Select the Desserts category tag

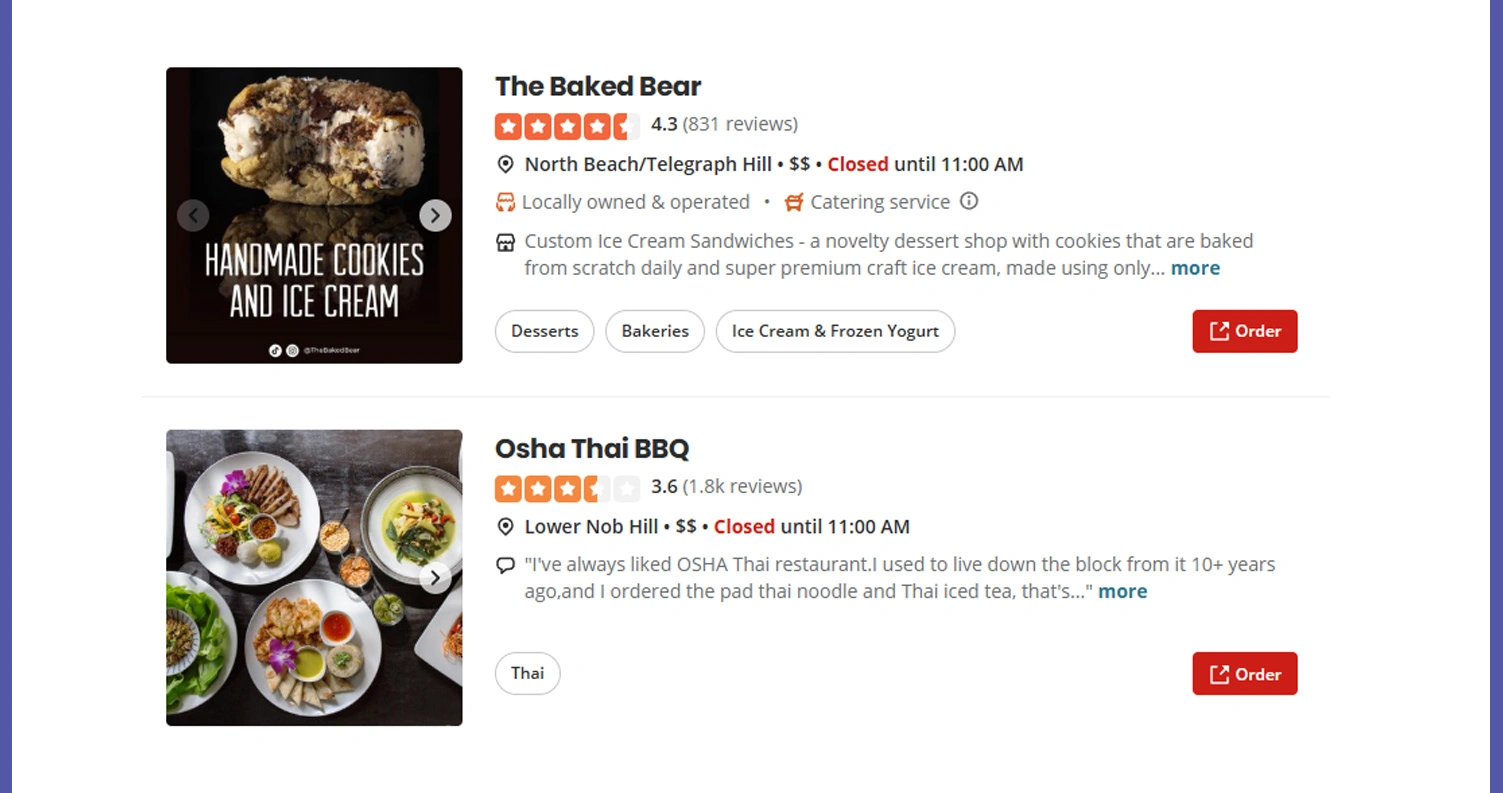pos(544,331)
